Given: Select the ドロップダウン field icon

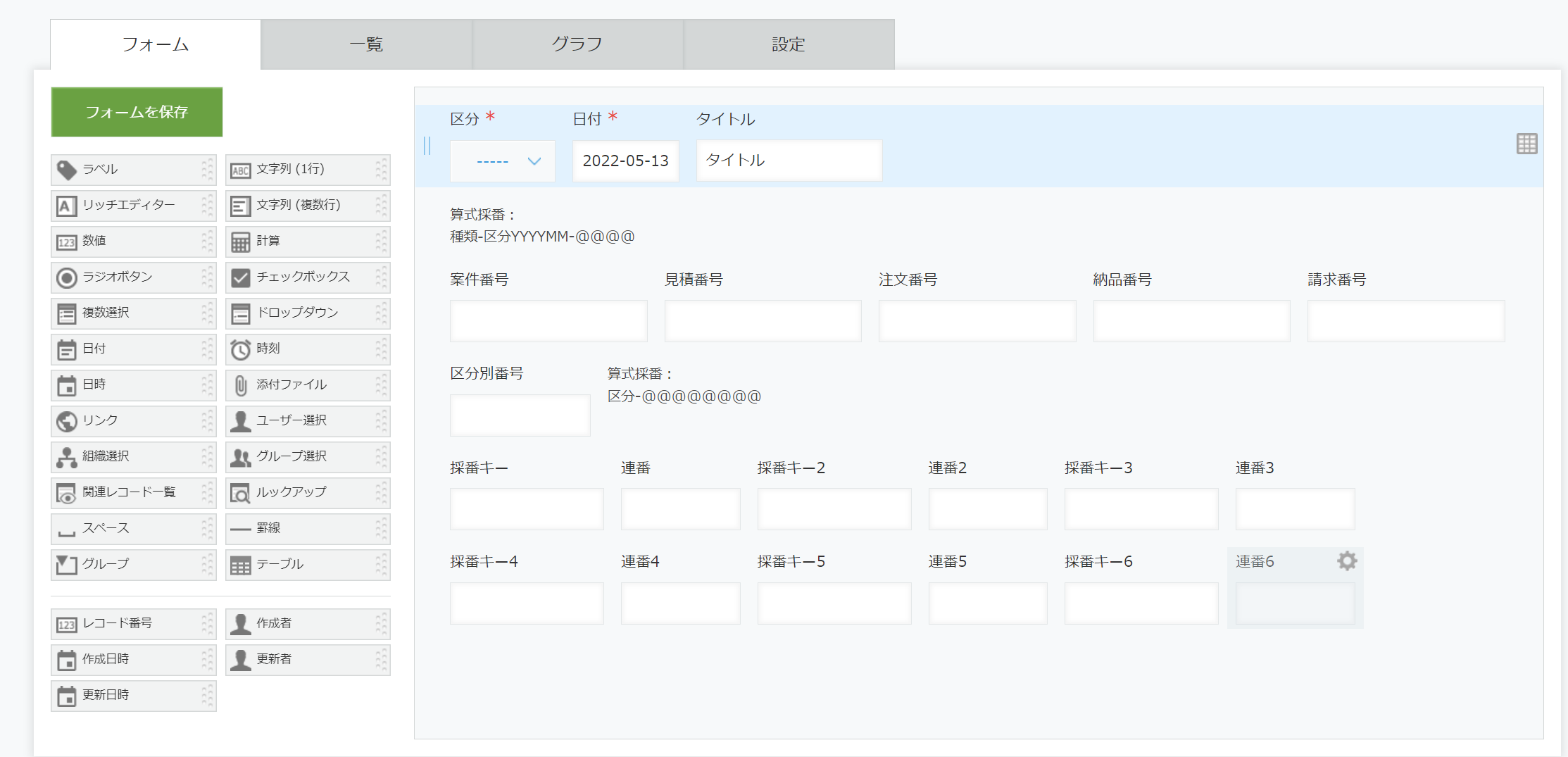Looking at the screenshot, I should [x=240, y=313].
